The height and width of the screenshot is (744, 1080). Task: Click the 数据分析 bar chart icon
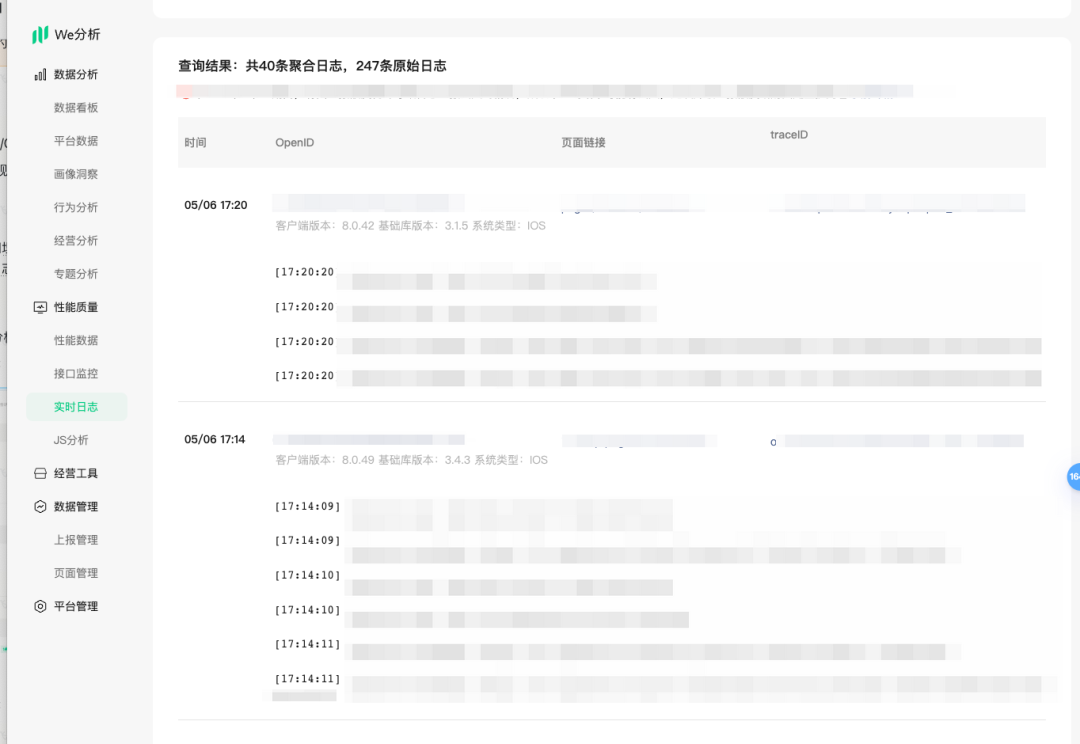coord(41,74)
